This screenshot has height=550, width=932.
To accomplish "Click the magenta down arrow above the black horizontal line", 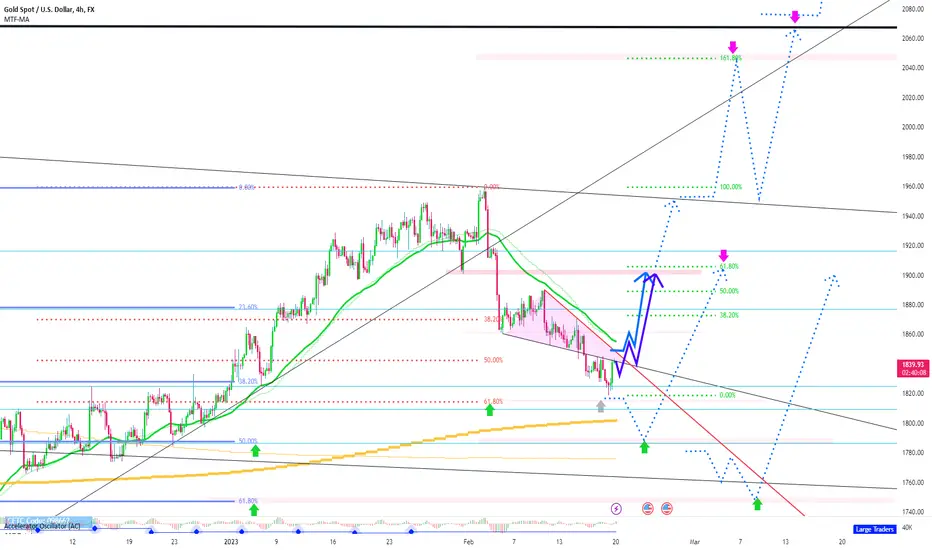I will tap(795, 17).
